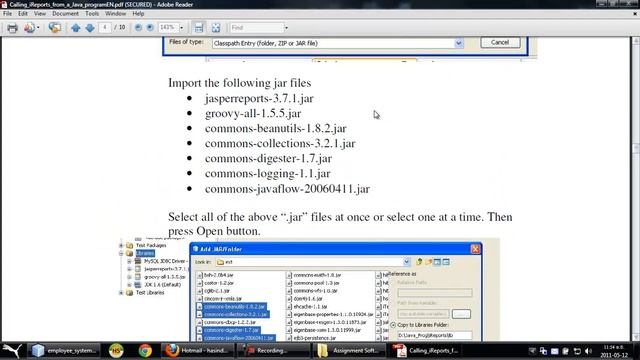
Task: Click 'Import the following jar files' heading
Action: click(240, 83)
